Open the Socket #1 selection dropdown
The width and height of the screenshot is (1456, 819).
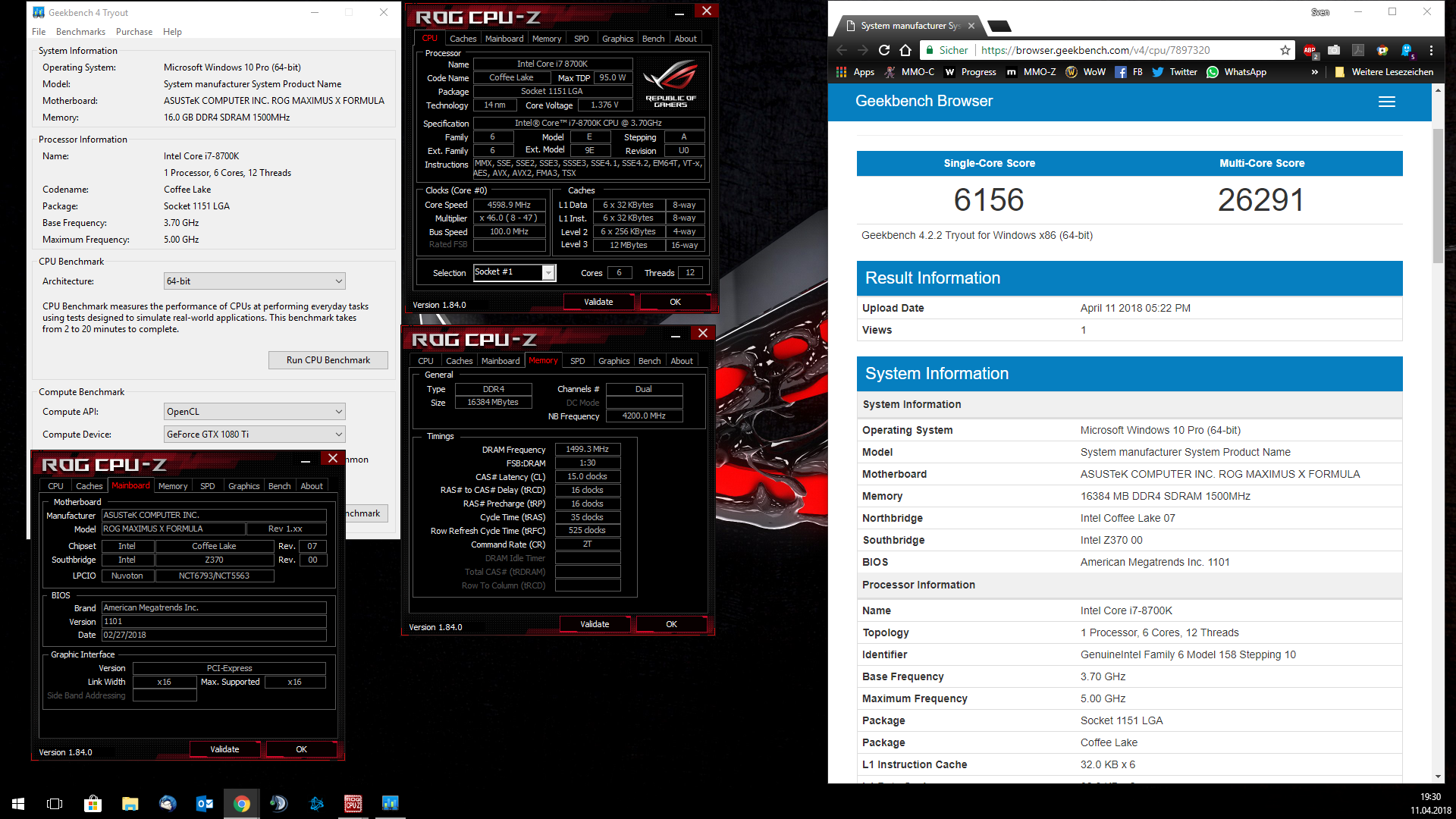tap(515, 272)
